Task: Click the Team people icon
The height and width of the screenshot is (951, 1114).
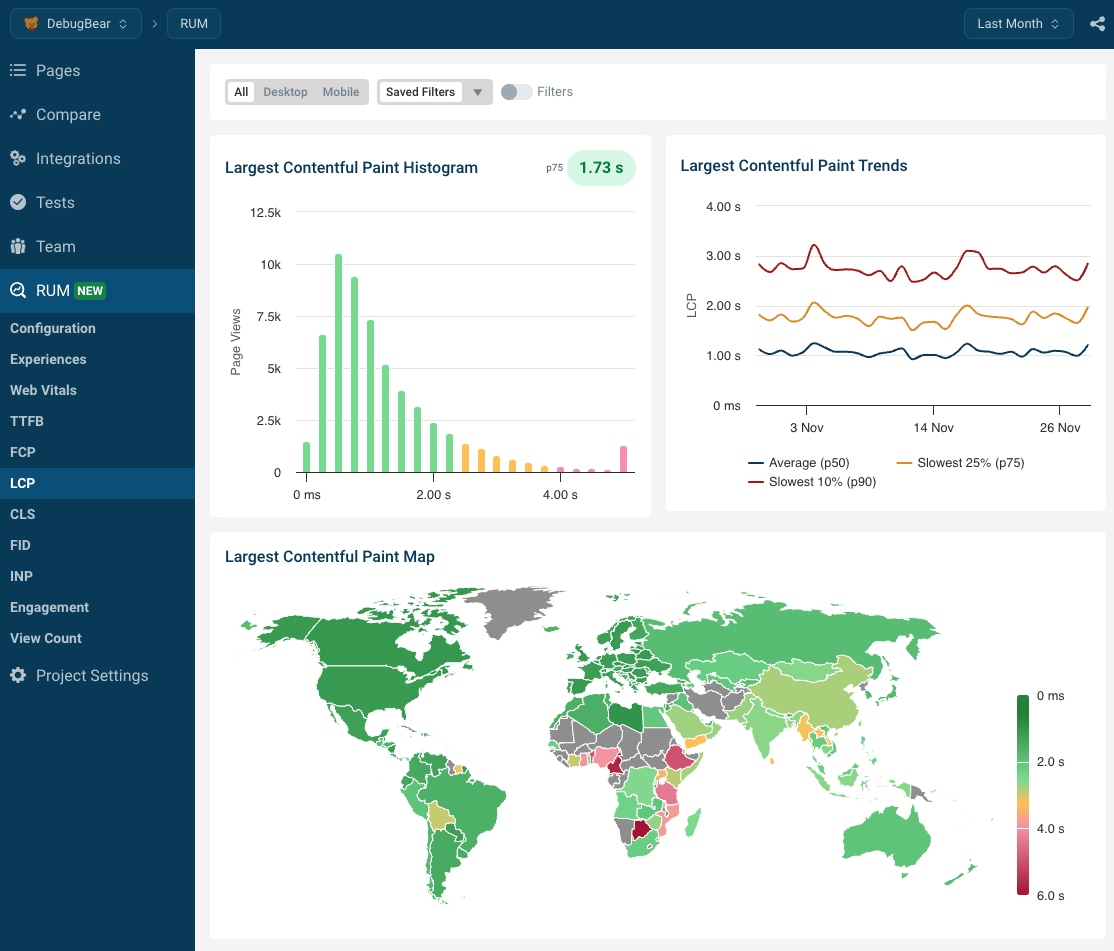Action: click(18, 246)
